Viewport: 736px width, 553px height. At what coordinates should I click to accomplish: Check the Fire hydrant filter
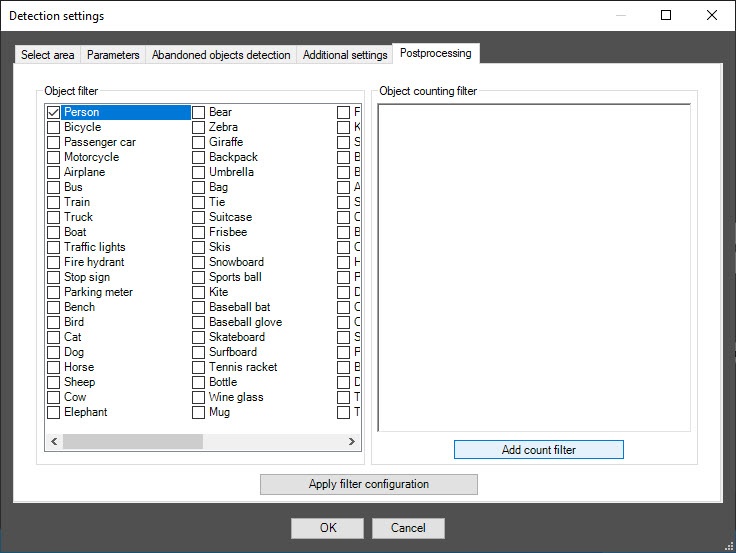[54, 263]
